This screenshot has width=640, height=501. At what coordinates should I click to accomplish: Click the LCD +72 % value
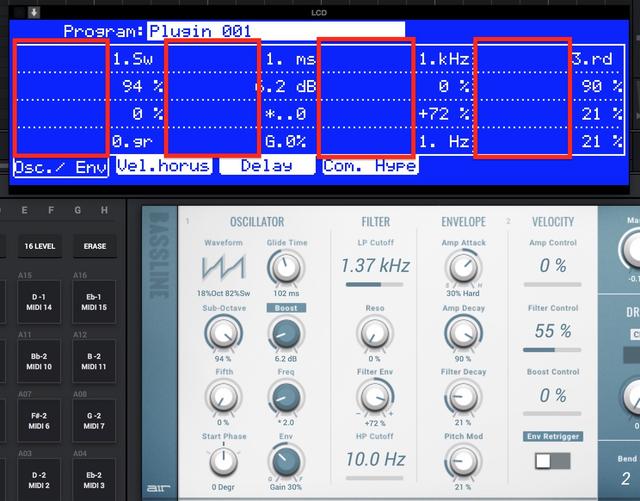444,114
